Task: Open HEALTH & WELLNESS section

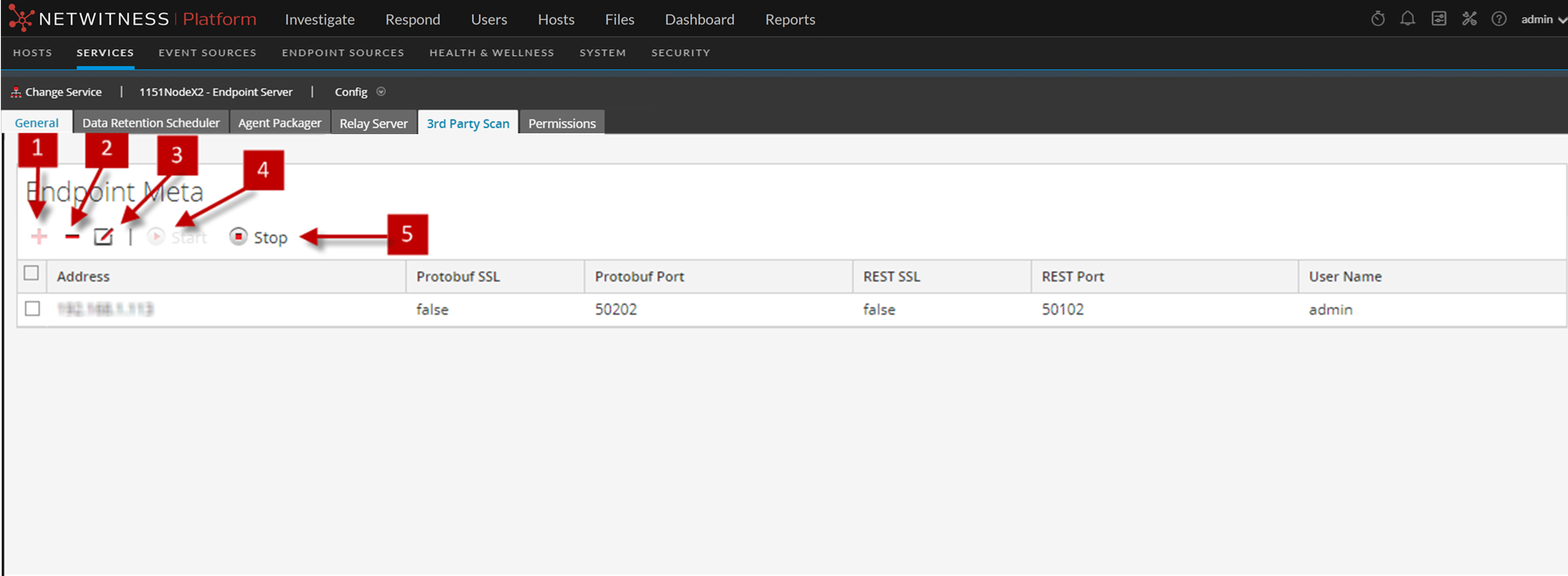Action: pyautogui.click(x=492, y=53)
